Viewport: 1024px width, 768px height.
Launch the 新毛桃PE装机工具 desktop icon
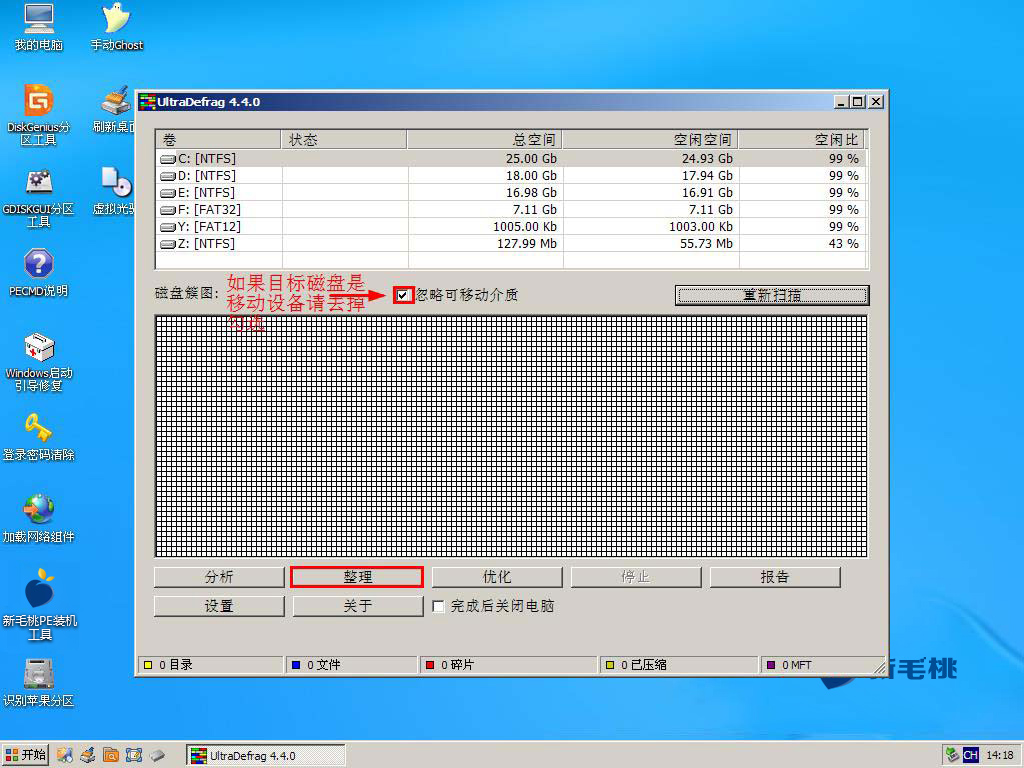point(39,605)
